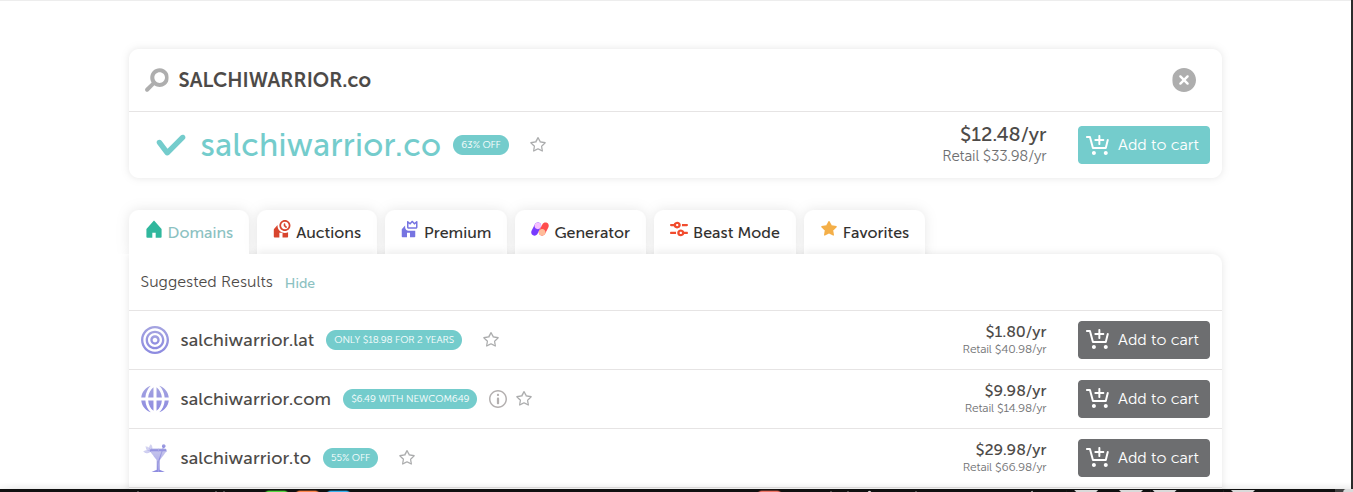This screenshot has width=1353, height=492.
Task: Add salchiwarrior.to to cart
Action: click(x=1143, y=458)
